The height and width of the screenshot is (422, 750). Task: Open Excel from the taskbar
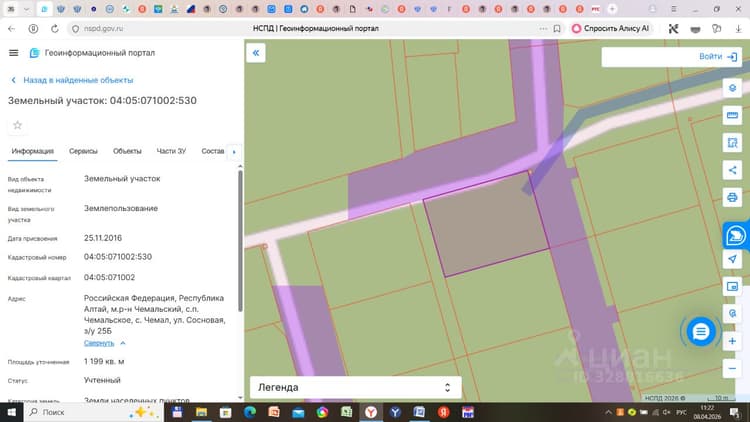(346, 412)
